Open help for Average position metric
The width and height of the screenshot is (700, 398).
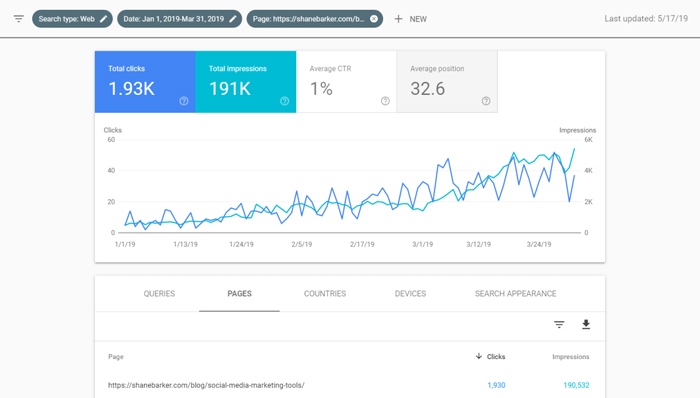point(486,101)
